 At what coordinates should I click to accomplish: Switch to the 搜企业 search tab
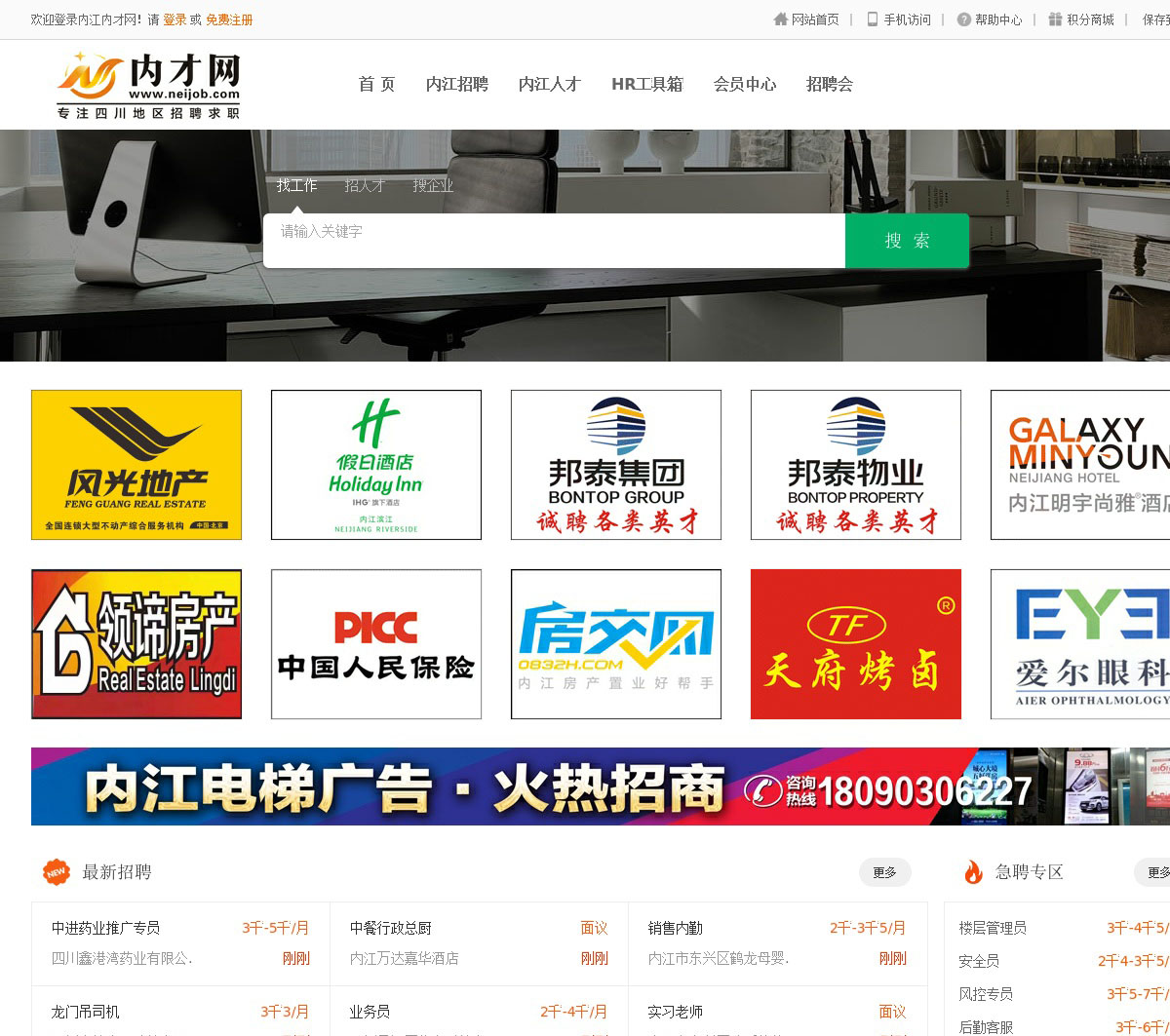[433, 185]
